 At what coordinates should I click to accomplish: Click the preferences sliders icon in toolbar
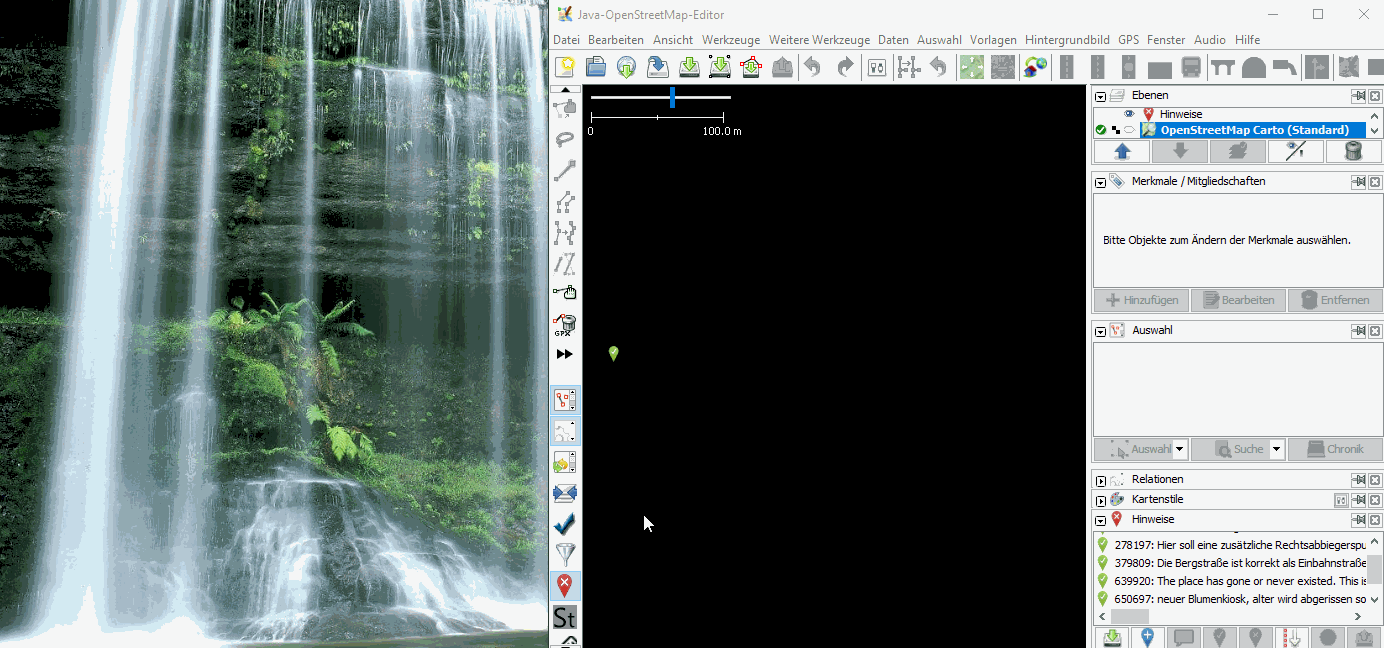(x=877, y=67)
